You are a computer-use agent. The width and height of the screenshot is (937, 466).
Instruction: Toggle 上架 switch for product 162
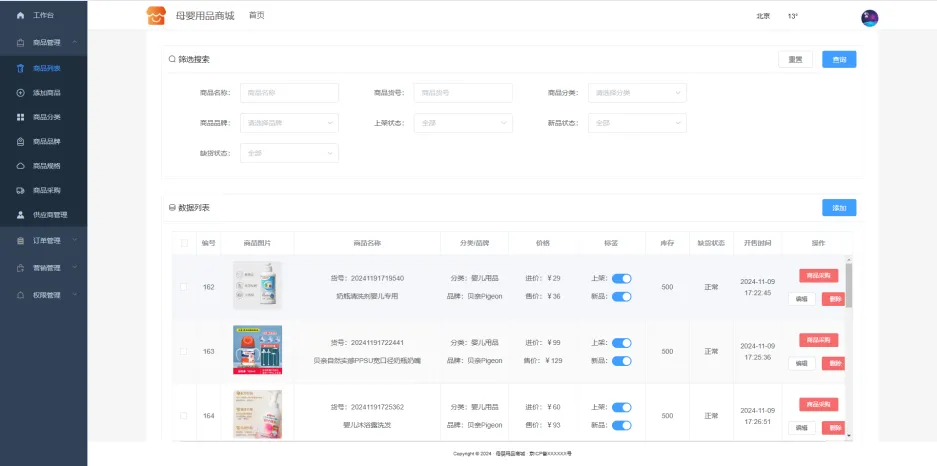pyautogui.click(x=621, y=278)
